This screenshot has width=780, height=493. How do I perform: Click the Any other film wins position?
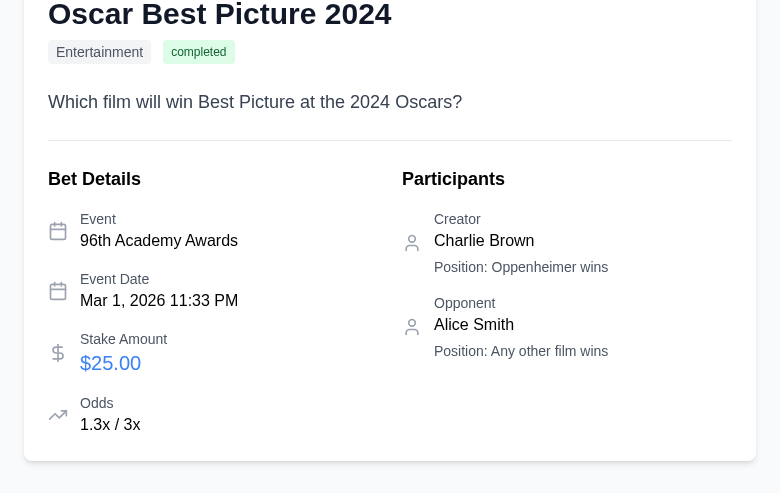point(521,351)
